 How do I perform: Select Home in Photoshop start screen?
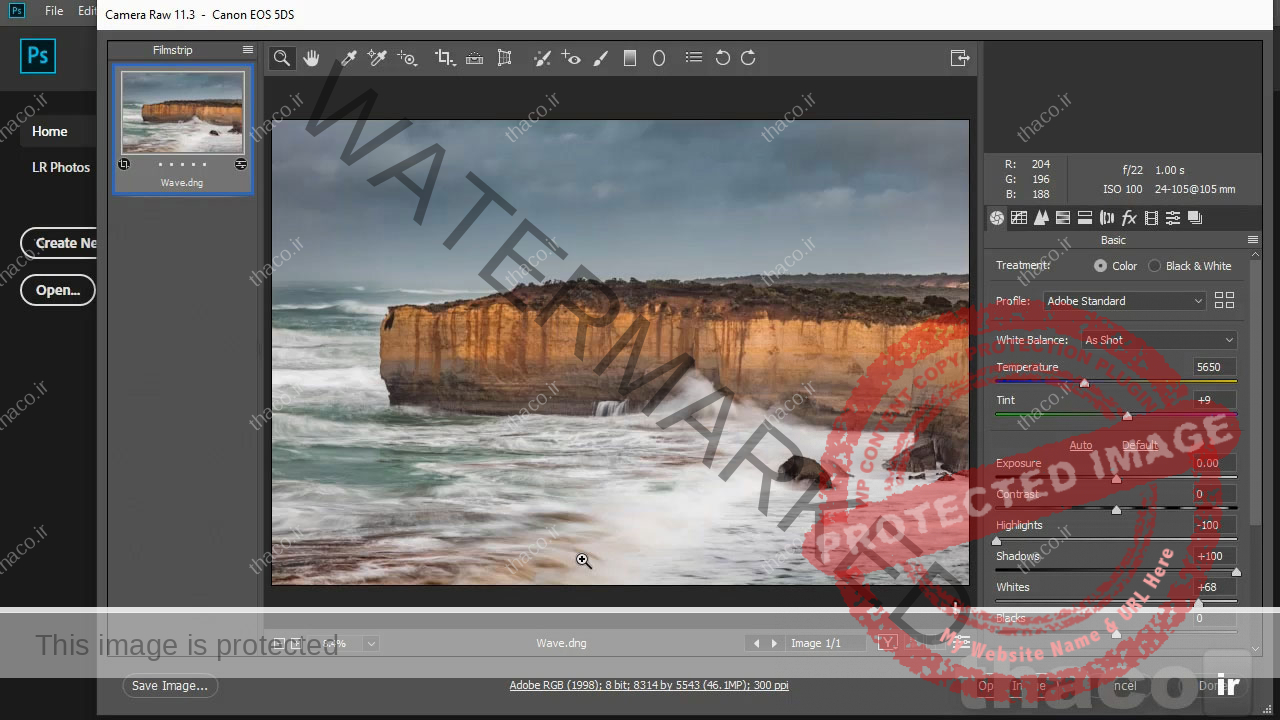click(x=50, y=131)
